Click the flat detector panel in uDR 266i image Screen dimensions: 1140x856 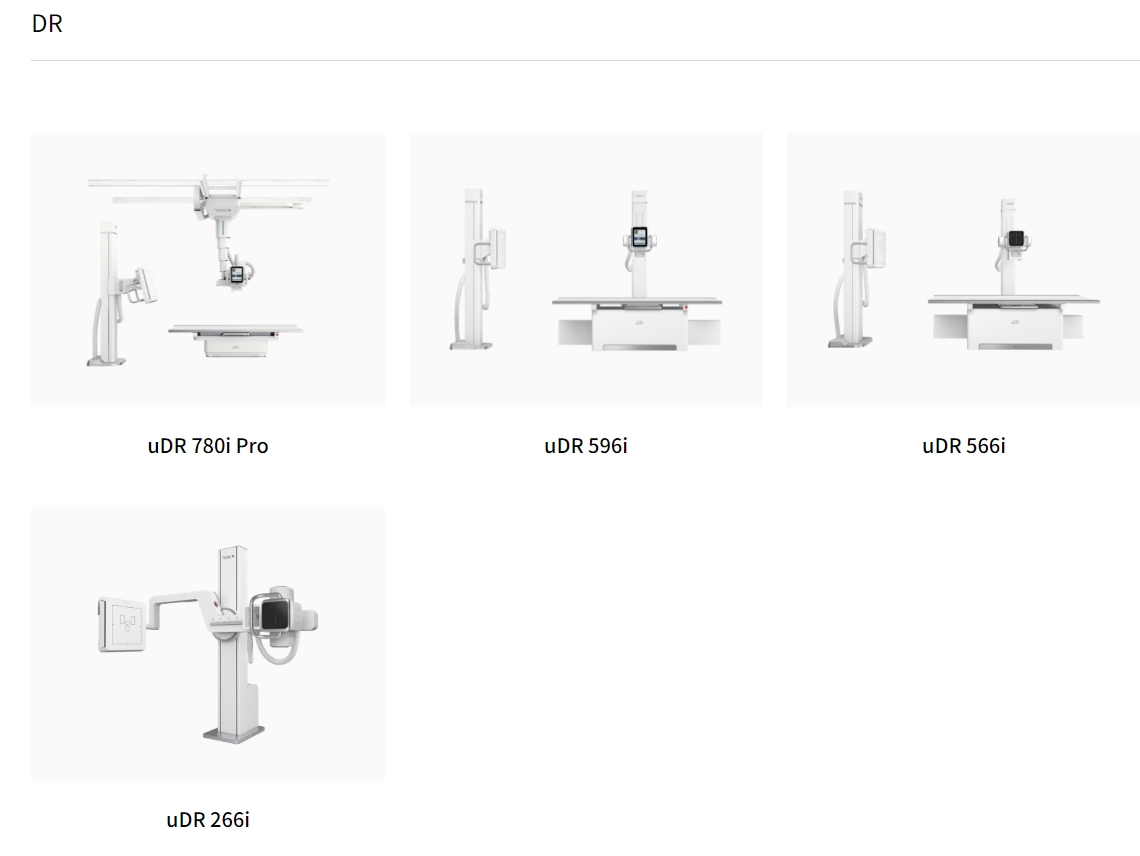[123, 625]
